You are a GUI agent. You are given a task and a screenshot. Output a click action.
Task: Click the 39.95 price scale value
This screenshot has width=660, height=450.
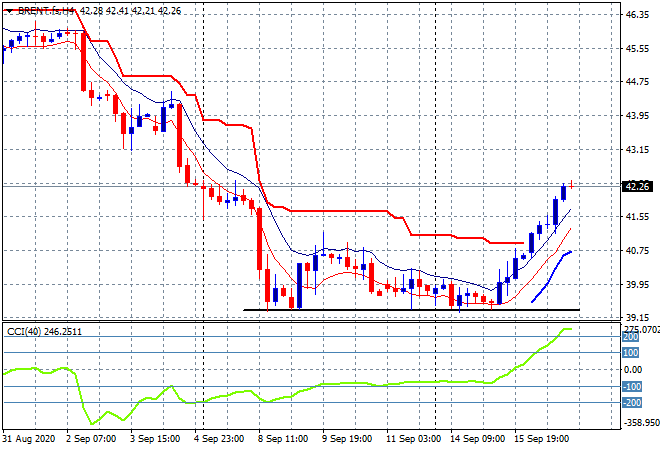point(637,285)
